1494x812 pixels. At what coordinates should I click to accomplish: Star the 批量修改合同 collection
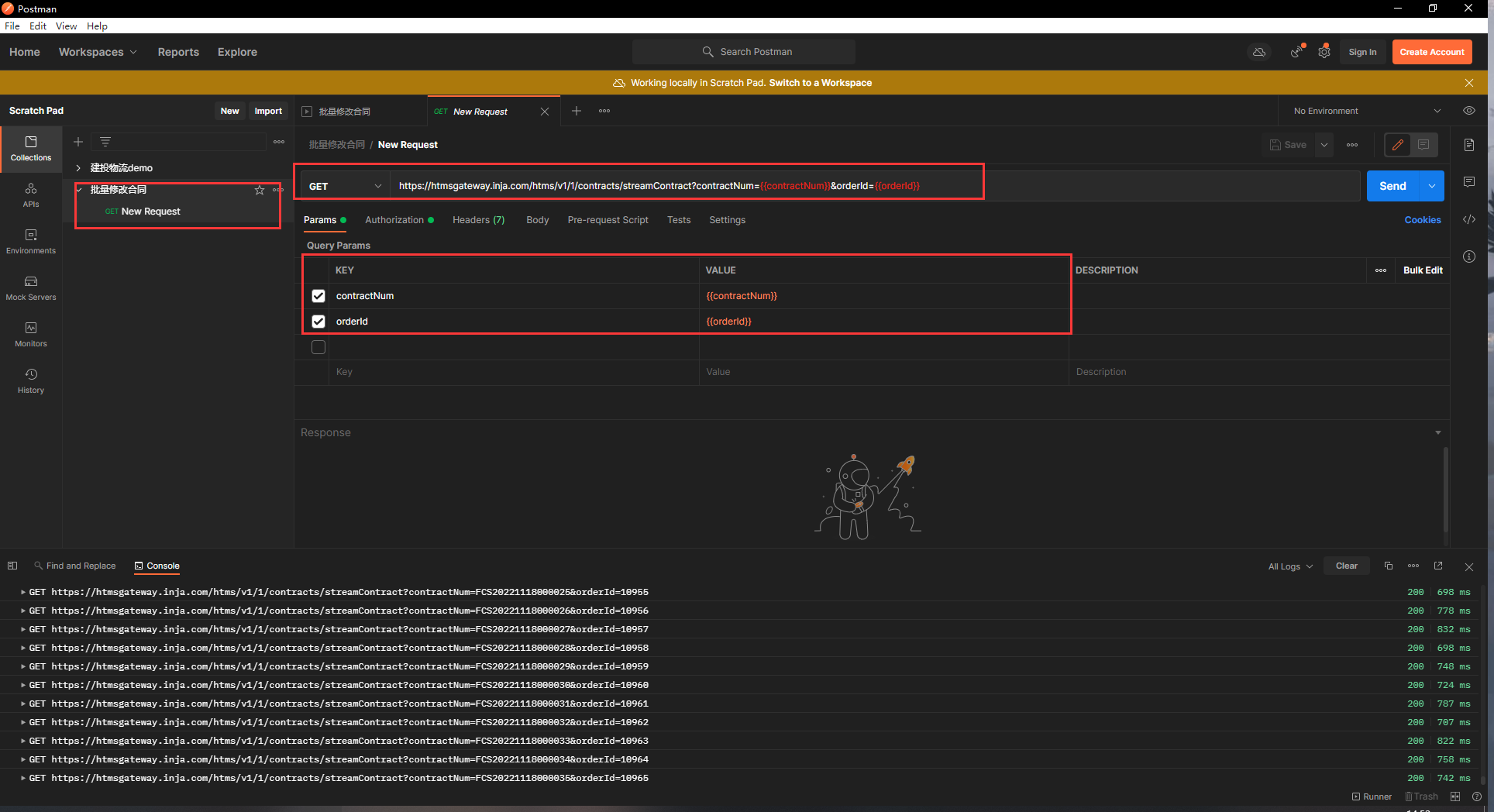click(260, 190)
